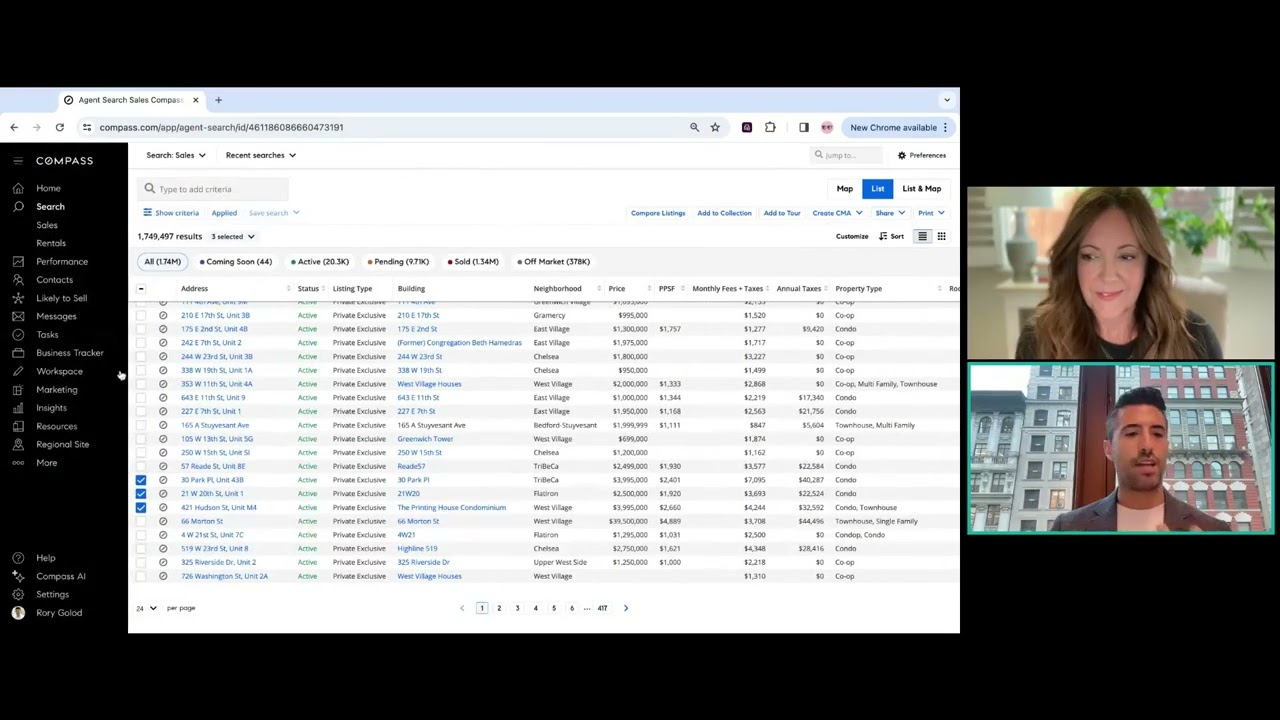Sort table by the Price column header
The image size is (1280, 720).
point(616,289)
